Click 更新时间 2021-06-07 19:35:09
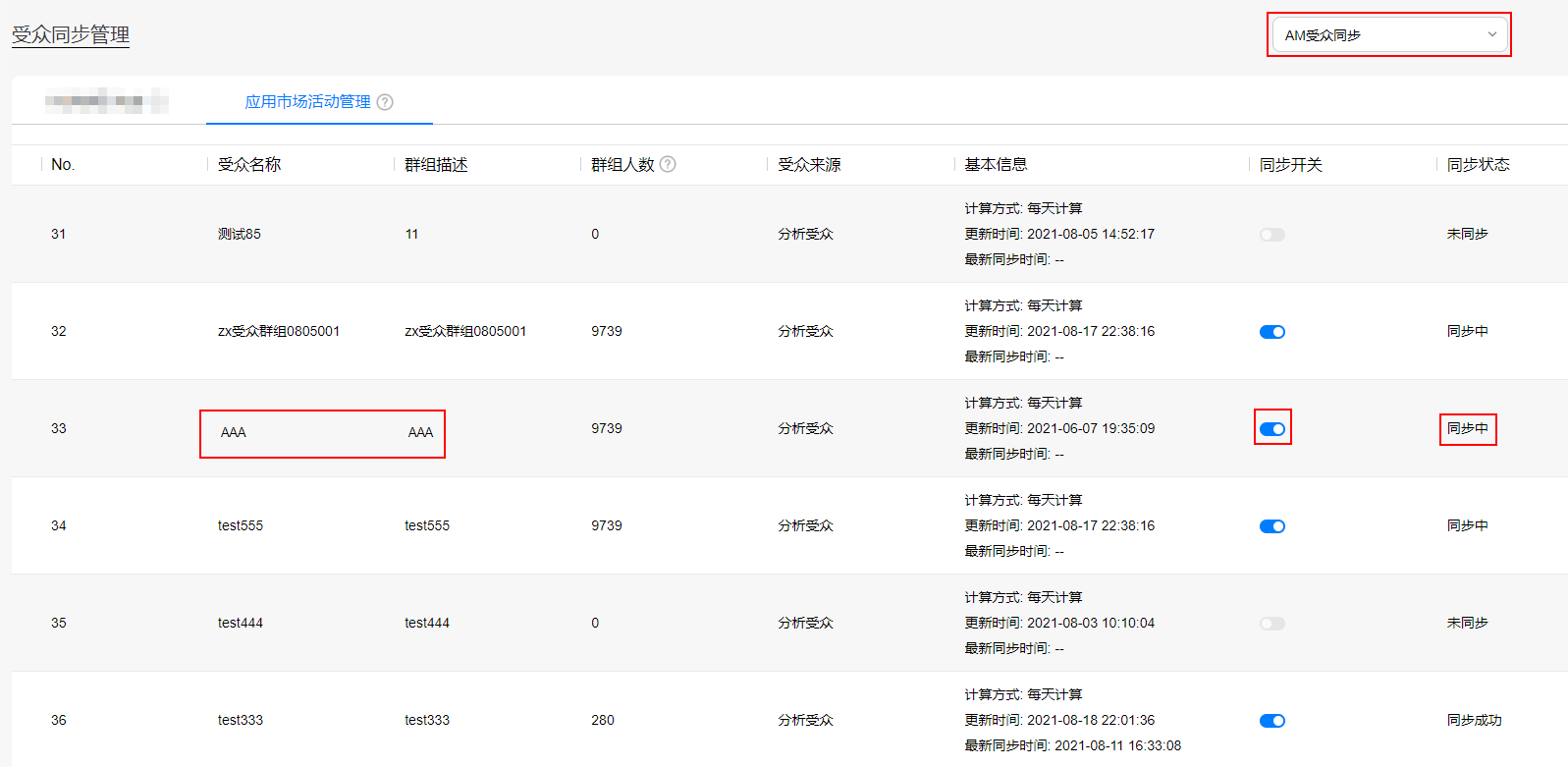The image size is (1568, 767). click(1059, 428)
